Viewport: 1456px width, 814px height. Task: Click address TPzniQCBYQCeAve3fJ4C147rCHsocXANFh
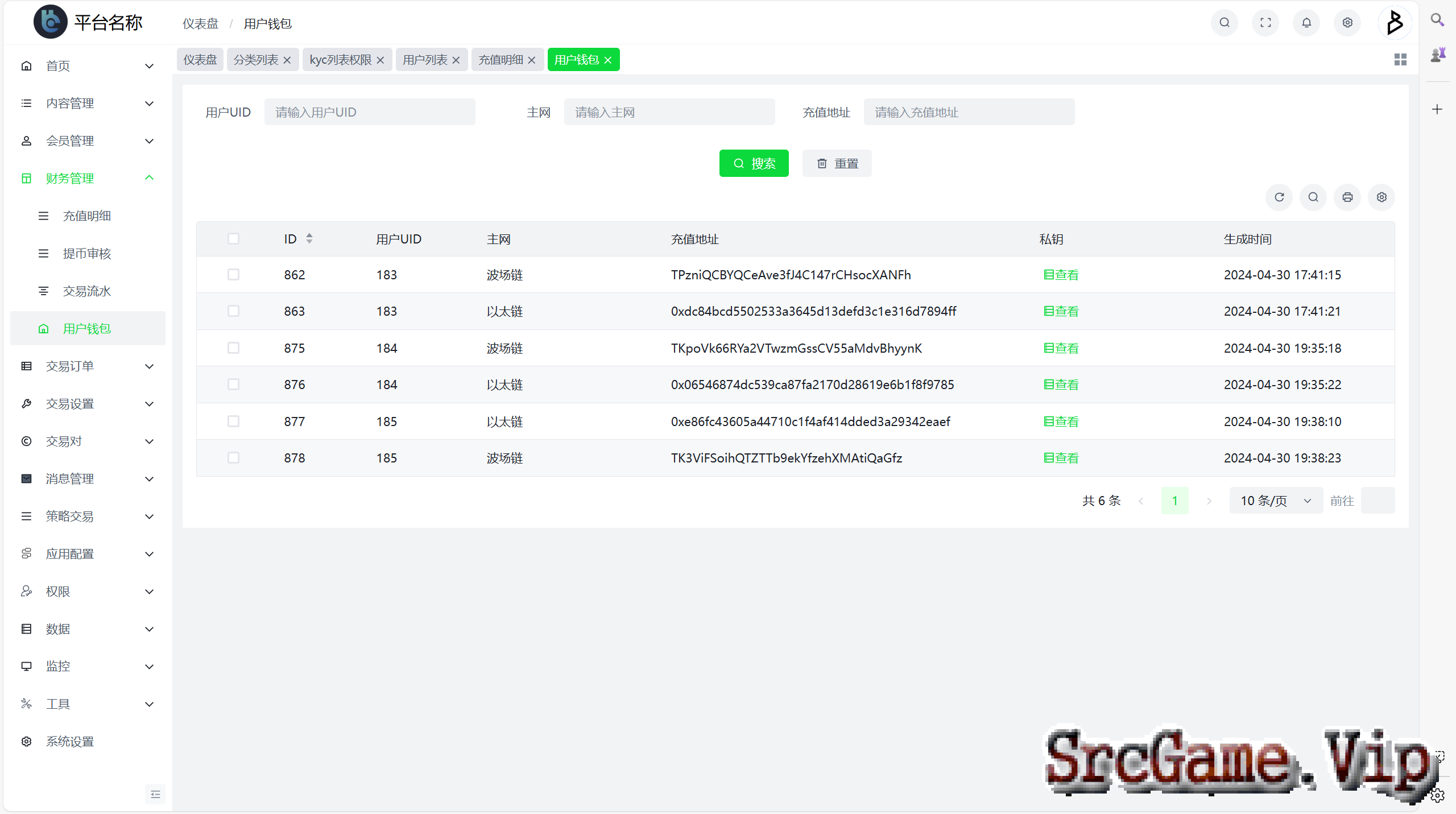[791, 275]
